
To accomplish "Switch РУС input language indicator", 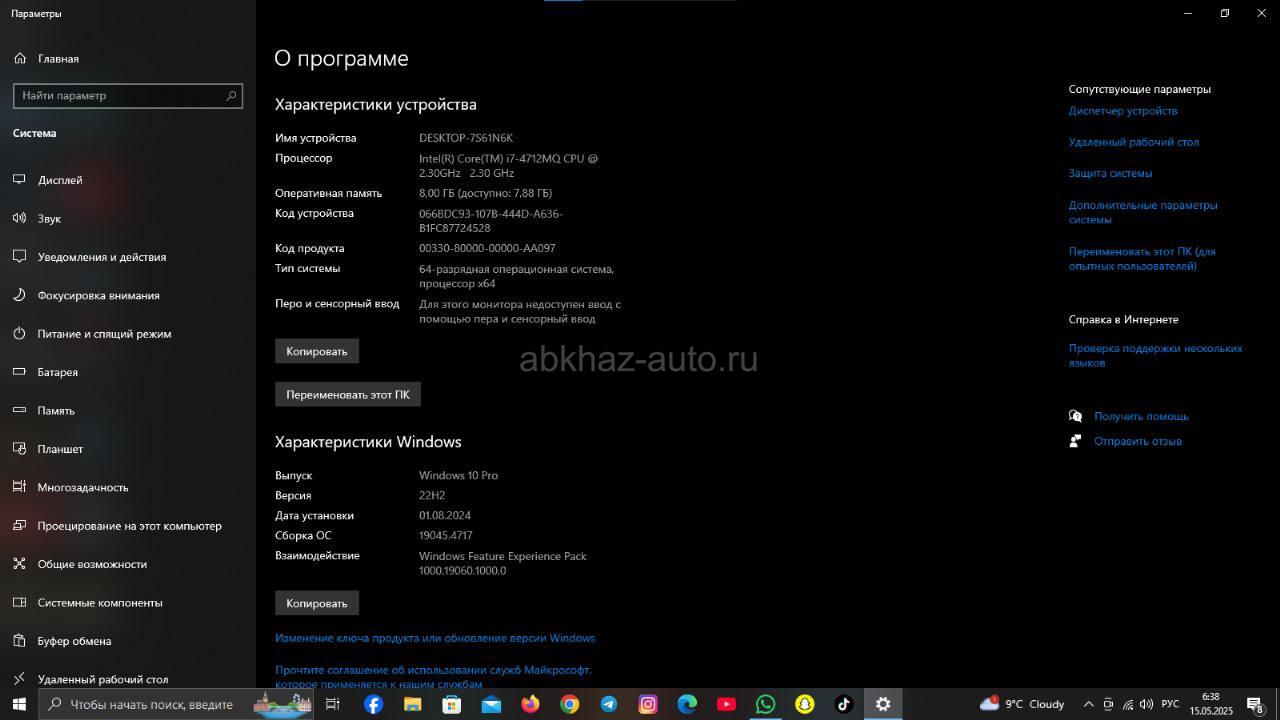I will (x=1170, y=704).
